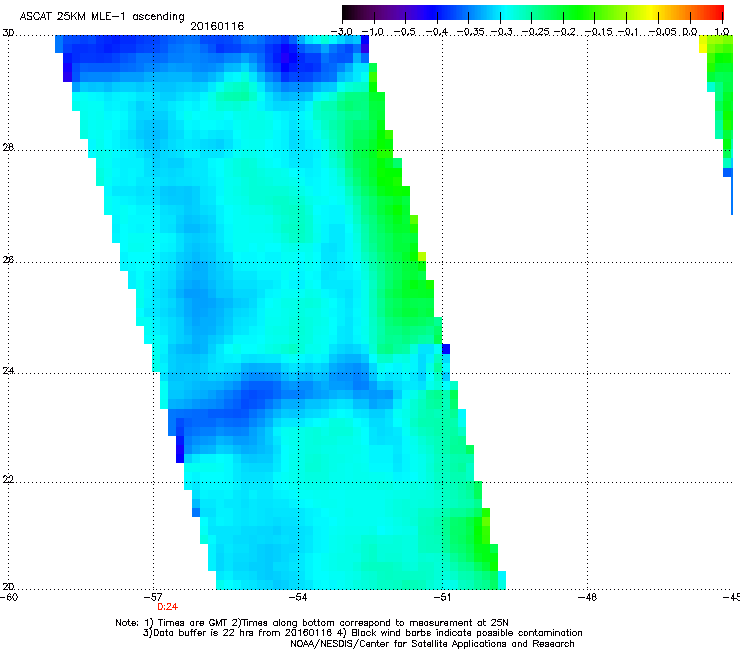Pick the yellow section of the color bar

(651, 13)
